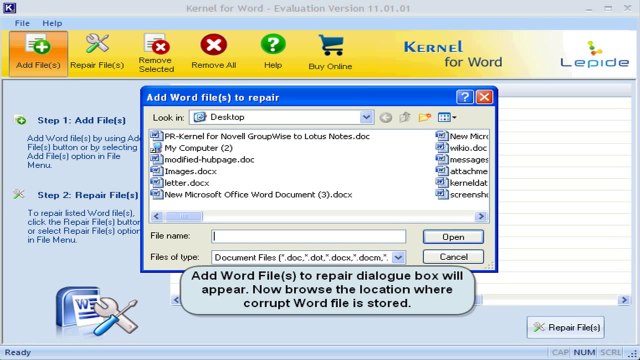Select the messages file in right column
This screenshot has width=640, height=360.
pyautogui.click(x=462, y=160)
